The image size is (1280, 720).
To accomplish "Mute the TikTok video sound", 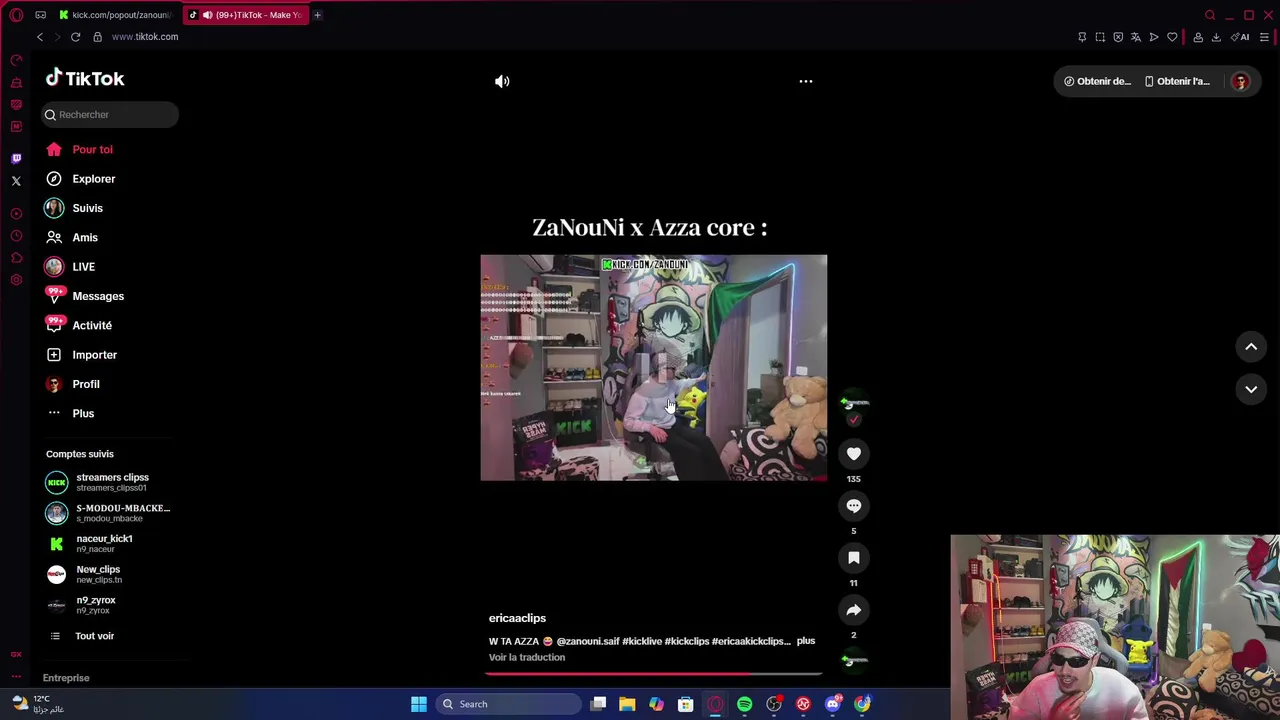I will point(502,82).
